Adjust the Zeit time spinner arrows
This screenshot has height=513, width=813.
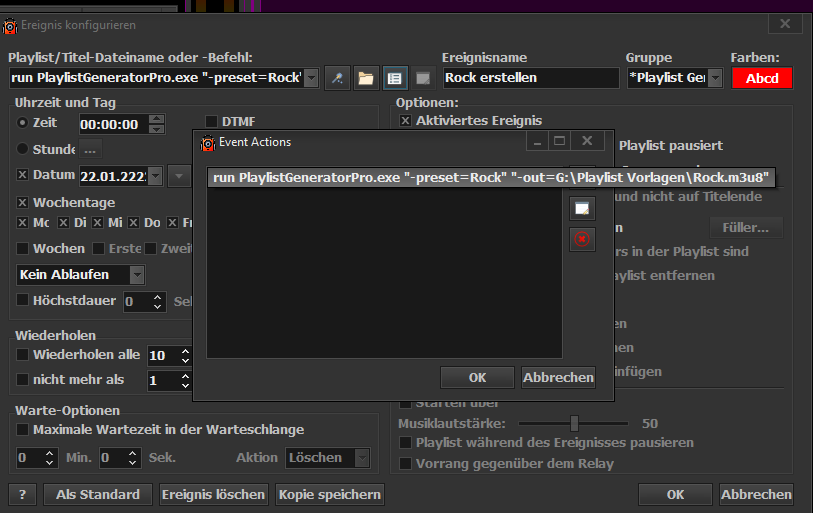click(x=156, y=124)
